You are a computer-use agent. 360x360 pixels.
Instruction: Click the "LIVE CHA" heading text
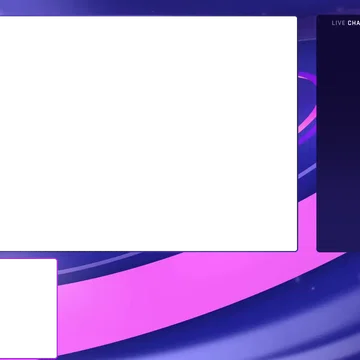click(x=346, y=23)
